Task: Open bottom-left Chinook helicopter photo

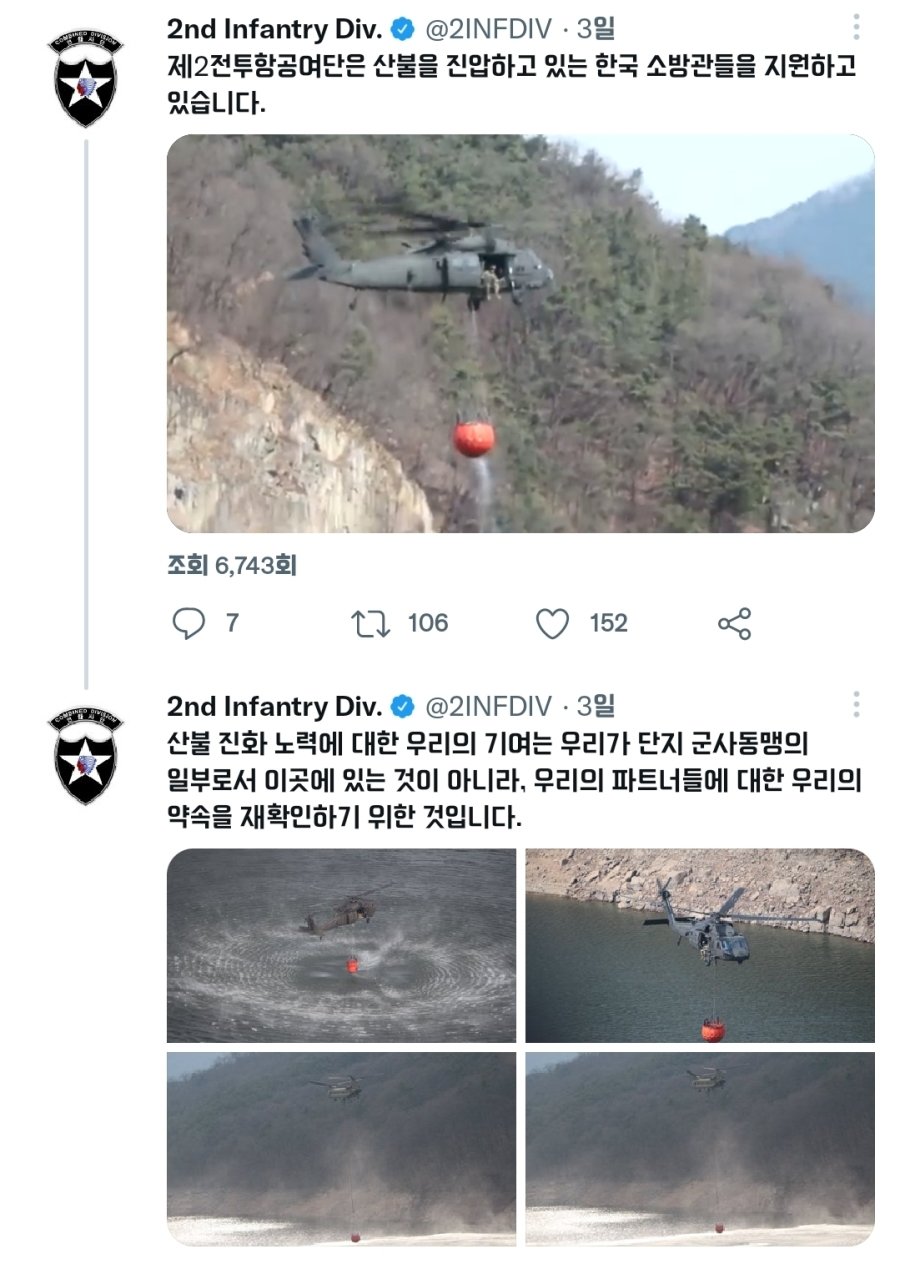Action: (341, 1148)
